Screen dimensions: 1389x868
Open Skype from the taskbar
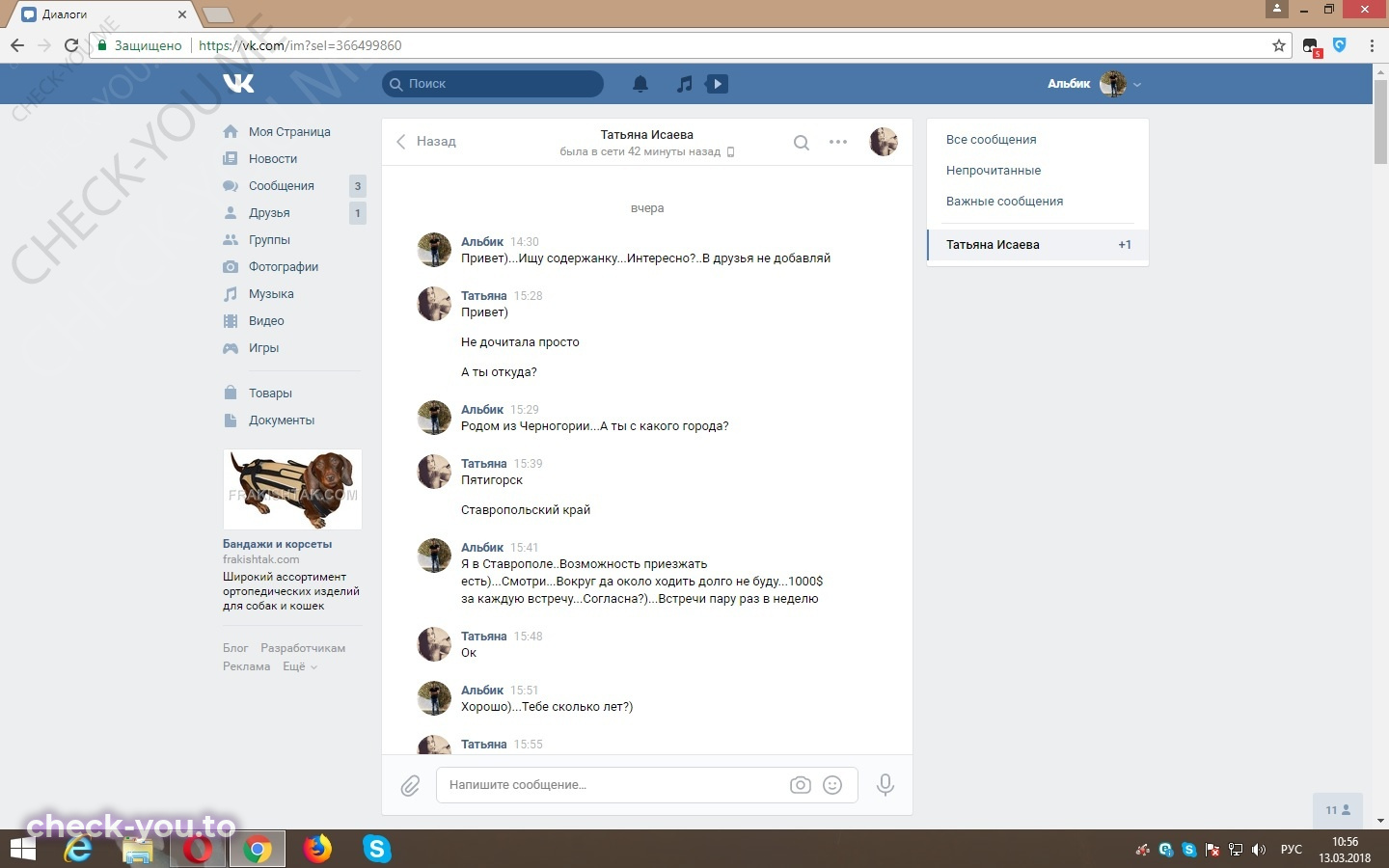[x=376, y=849]
